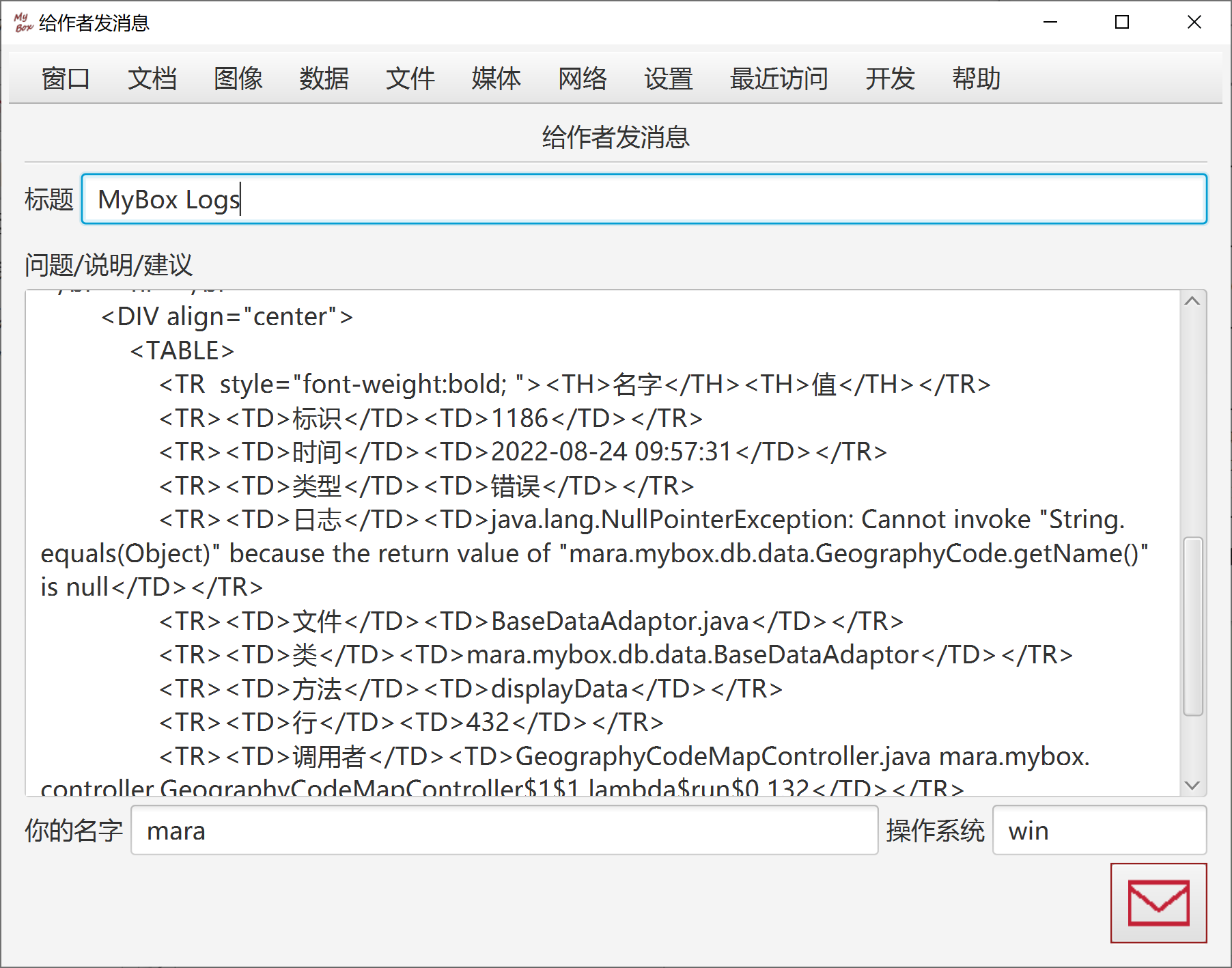1232x968 pixels.
Task: Open the 文档 menu
Action: pos(152,79)
